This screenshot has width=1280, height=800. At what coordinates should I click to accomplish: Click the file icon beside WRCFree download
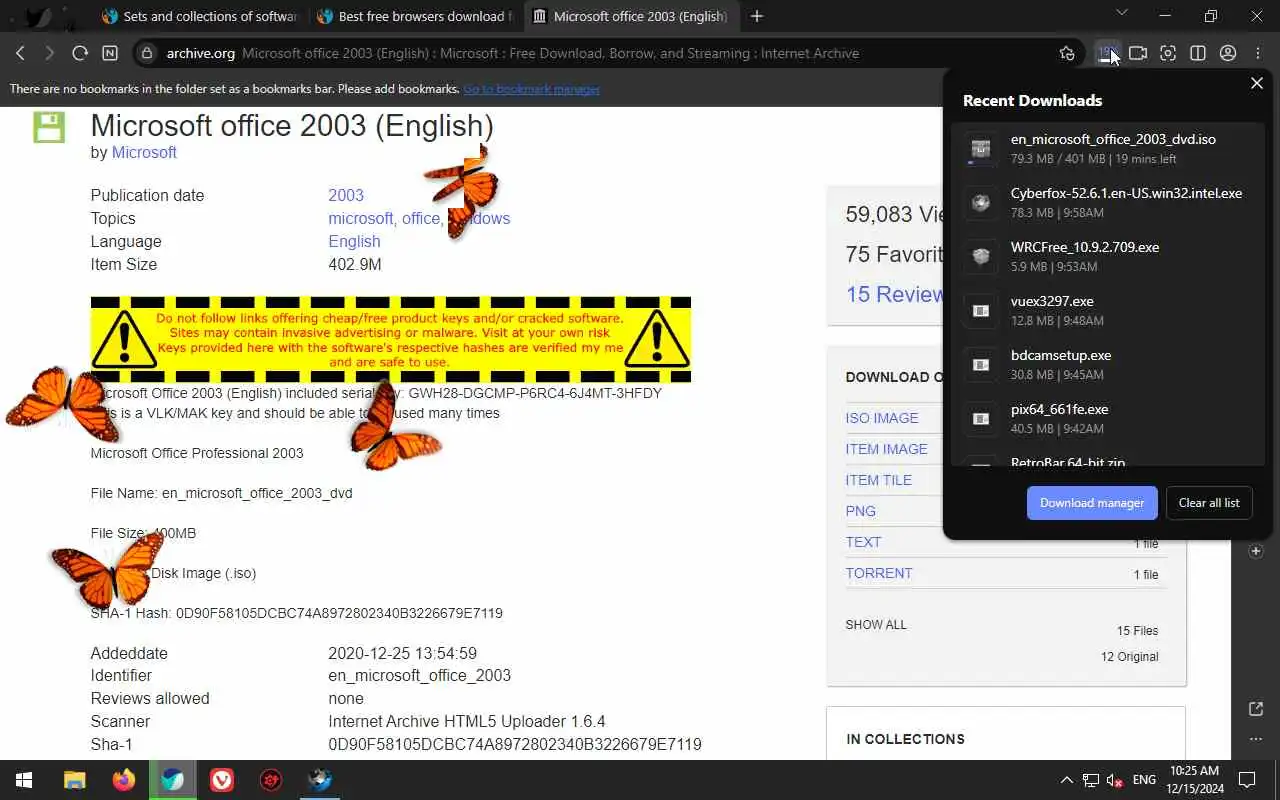click(981, 257)
